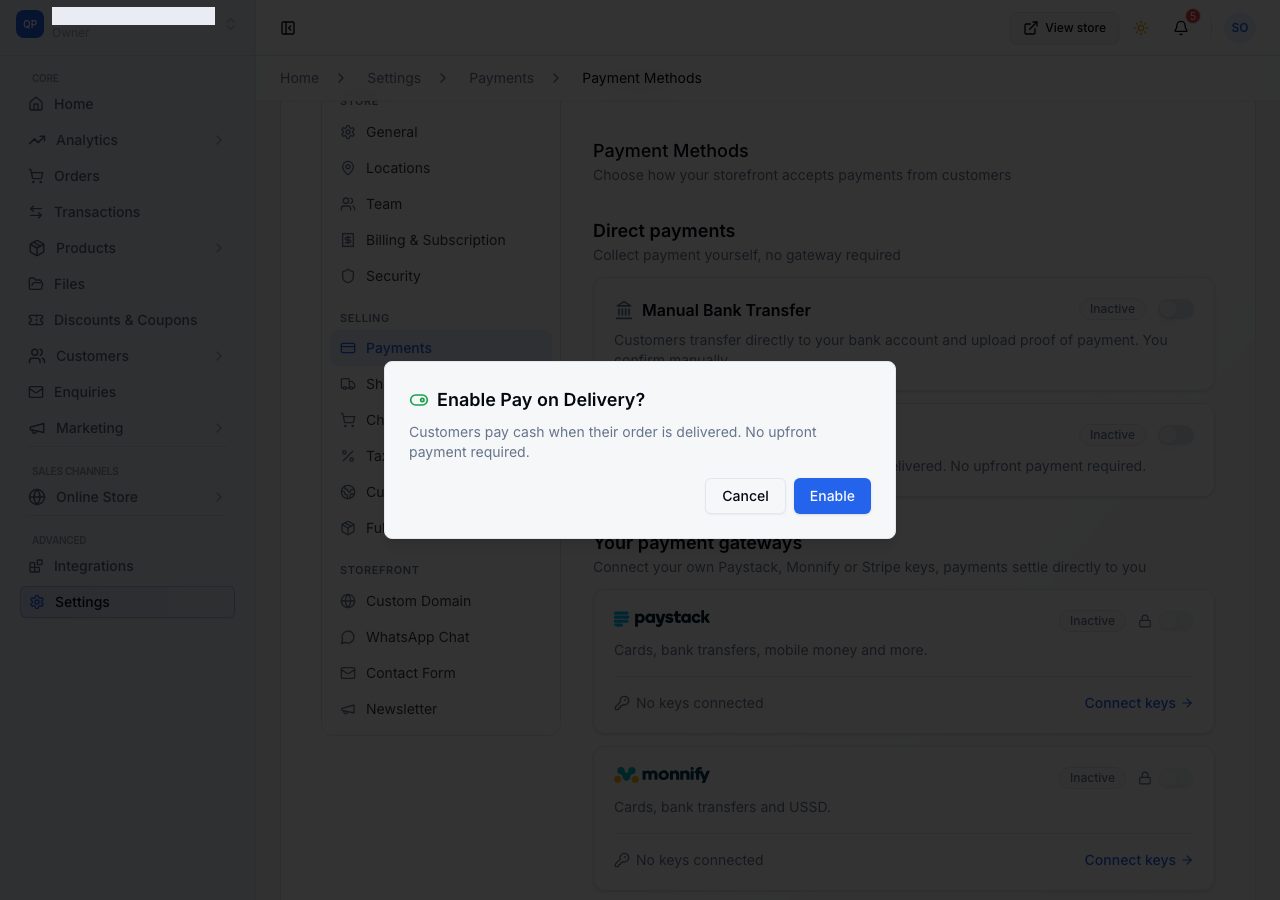Click the WhatsApp Chat bubble icon
Screen dimensions: 1280x900
(x=348, y=637)
